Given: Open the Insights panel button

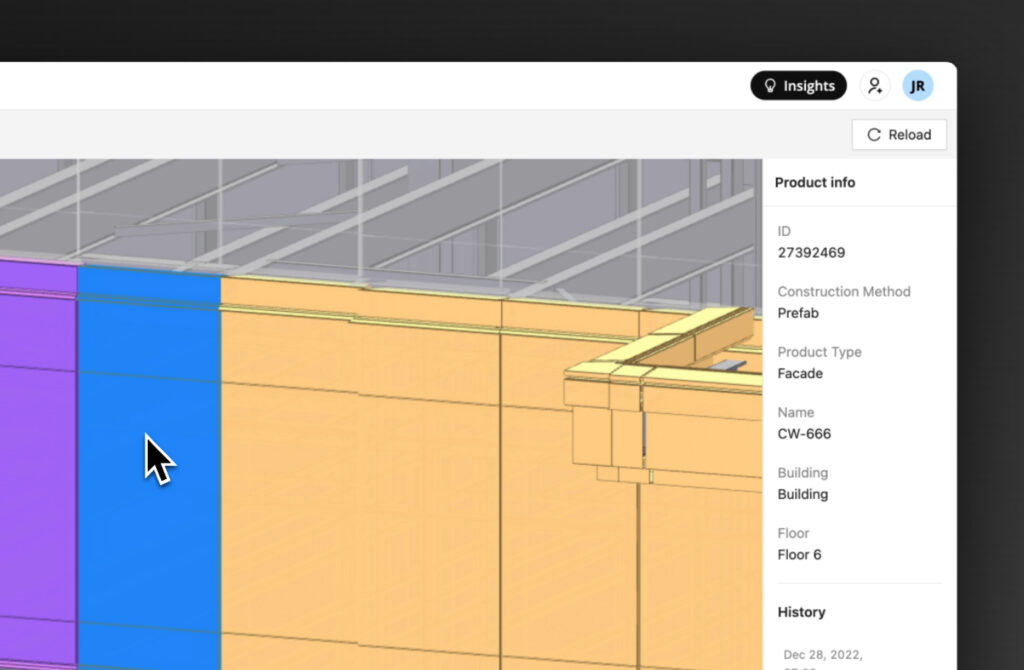Looking at the screenshot, I should (x=798, y=86).
